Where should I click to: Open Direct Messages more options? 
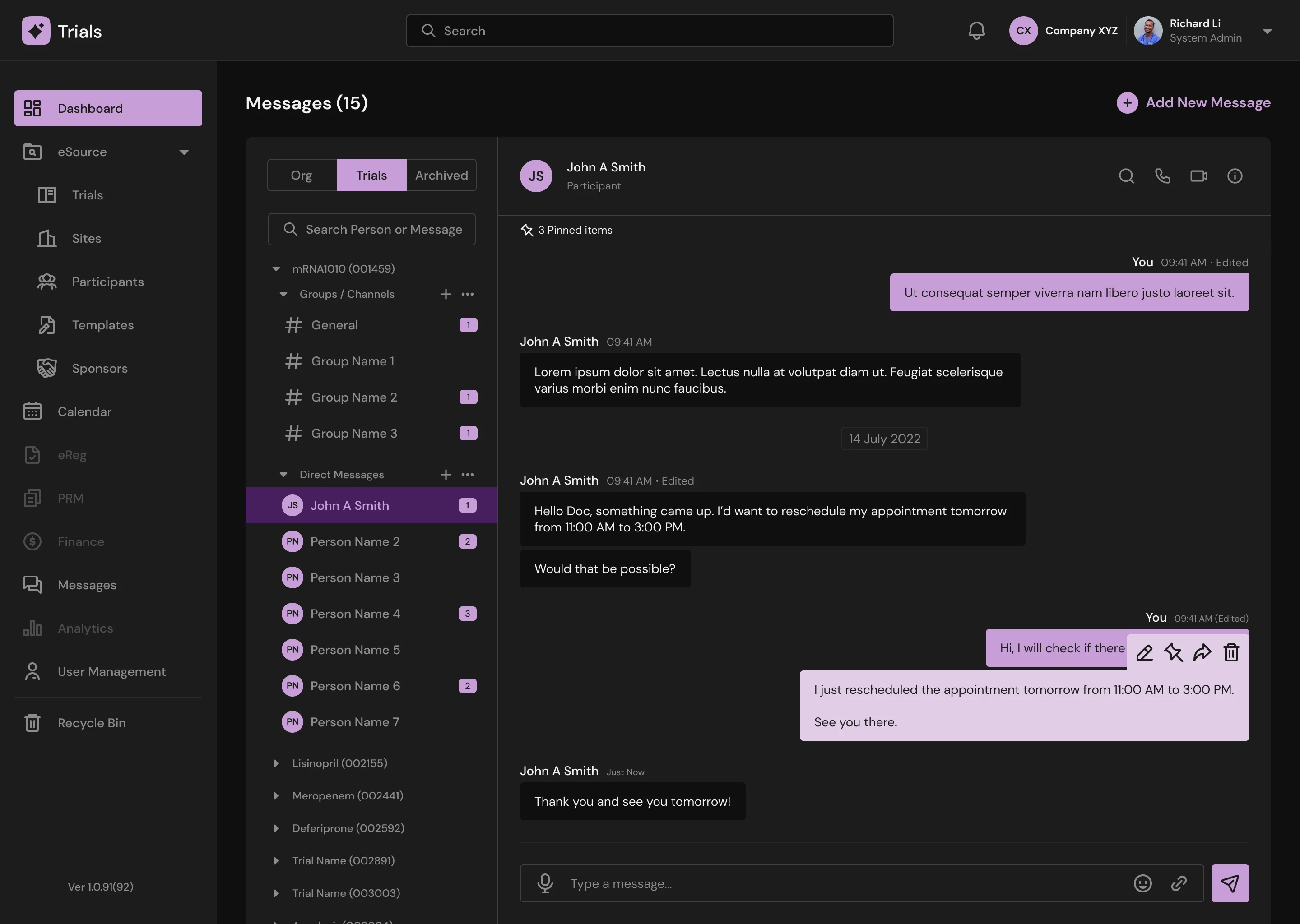467,475
